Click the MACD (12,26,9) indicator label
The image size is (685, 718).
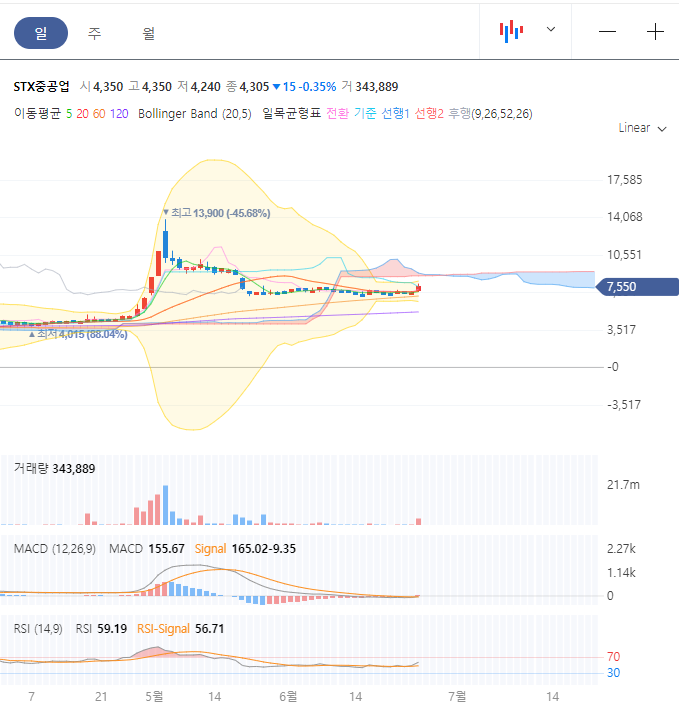(x=55, y=549)
